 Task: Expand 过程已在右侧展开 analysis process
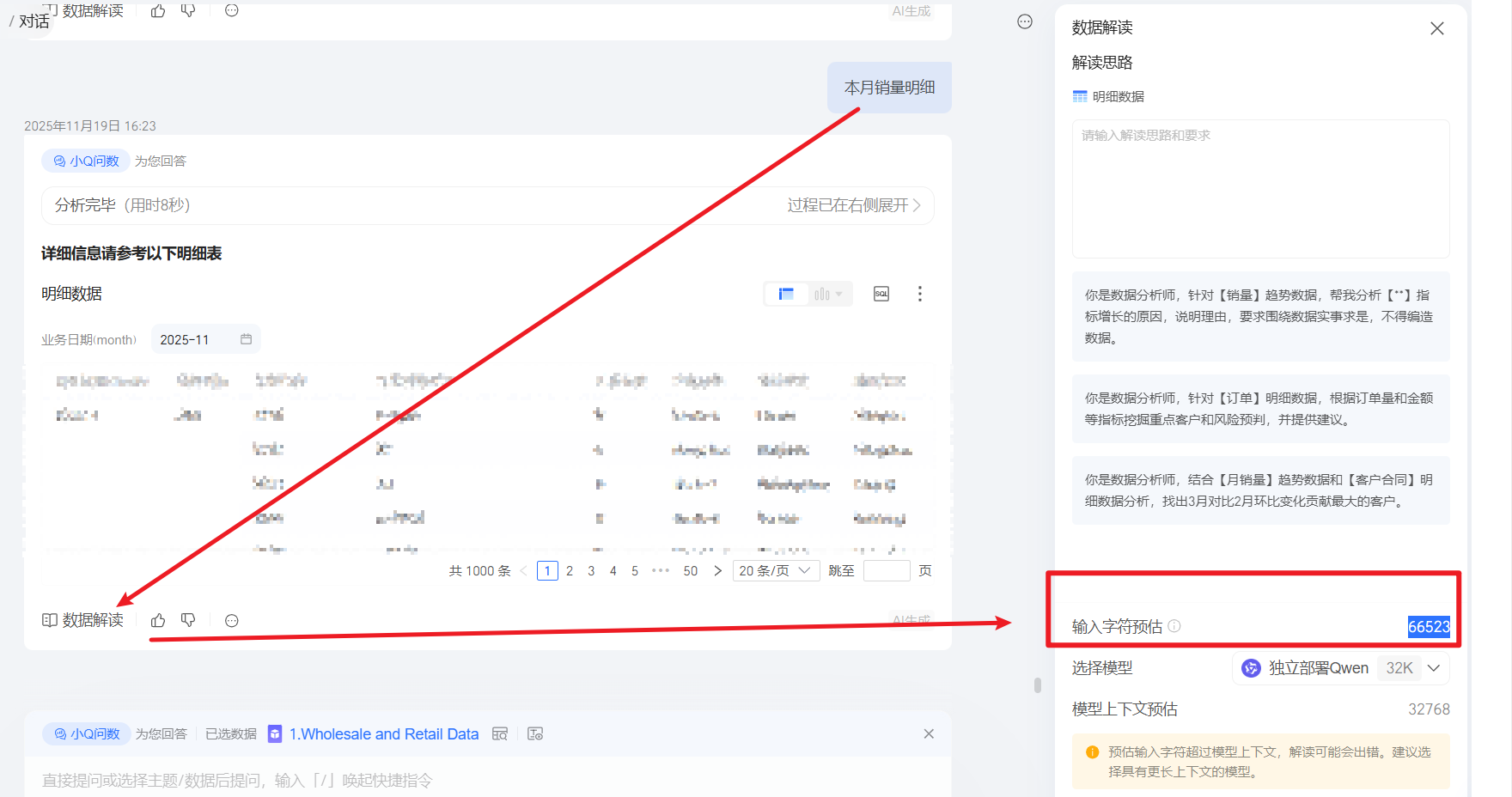854,205
